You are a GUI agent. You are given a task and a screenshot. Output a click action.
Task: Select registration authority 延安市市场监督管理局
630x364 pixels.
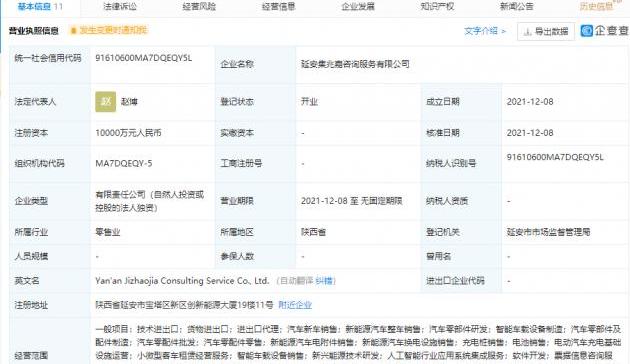548,232
